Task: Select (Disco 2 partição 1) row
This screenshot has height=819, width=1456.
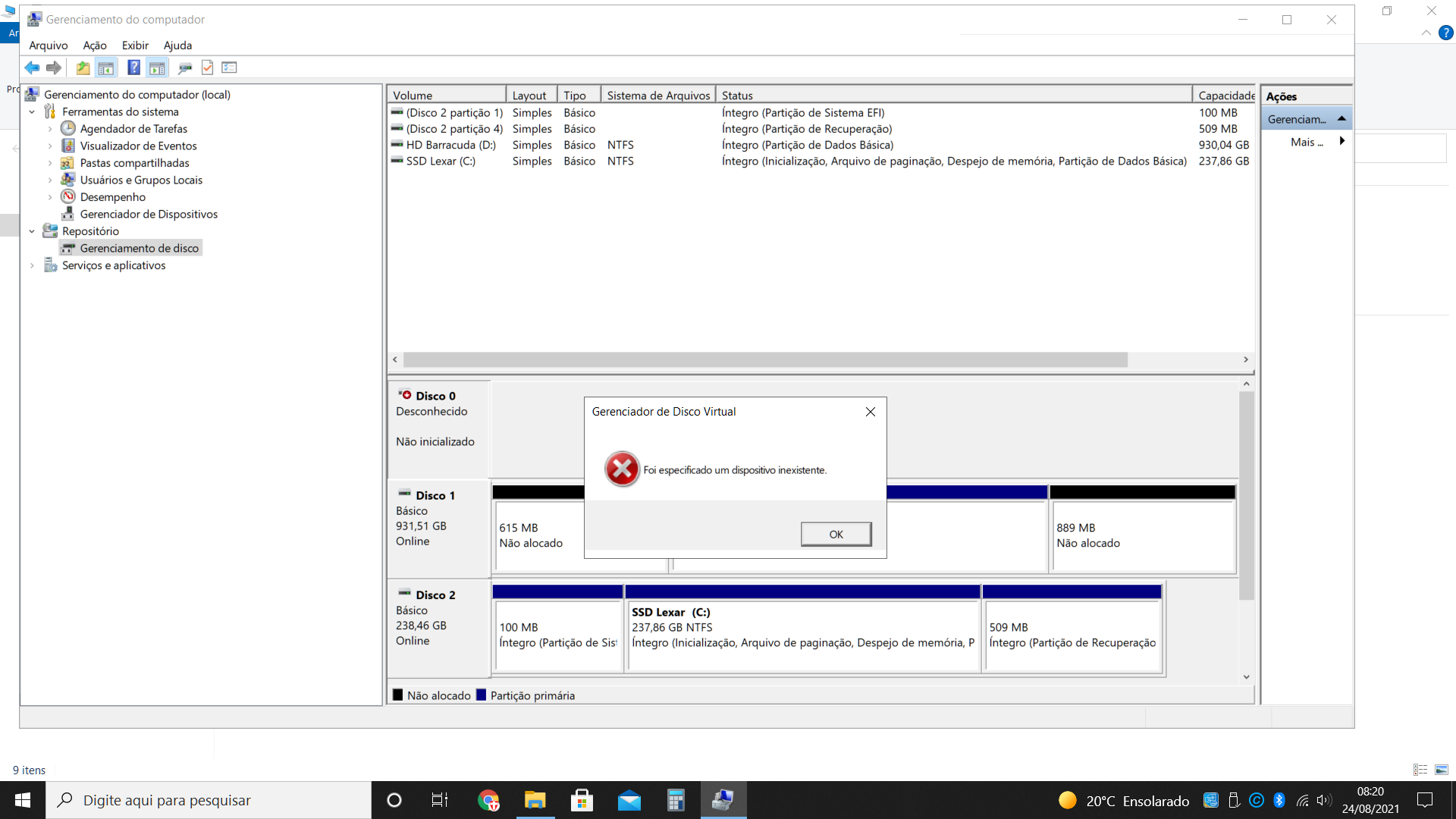Action: tap(821, 113)
